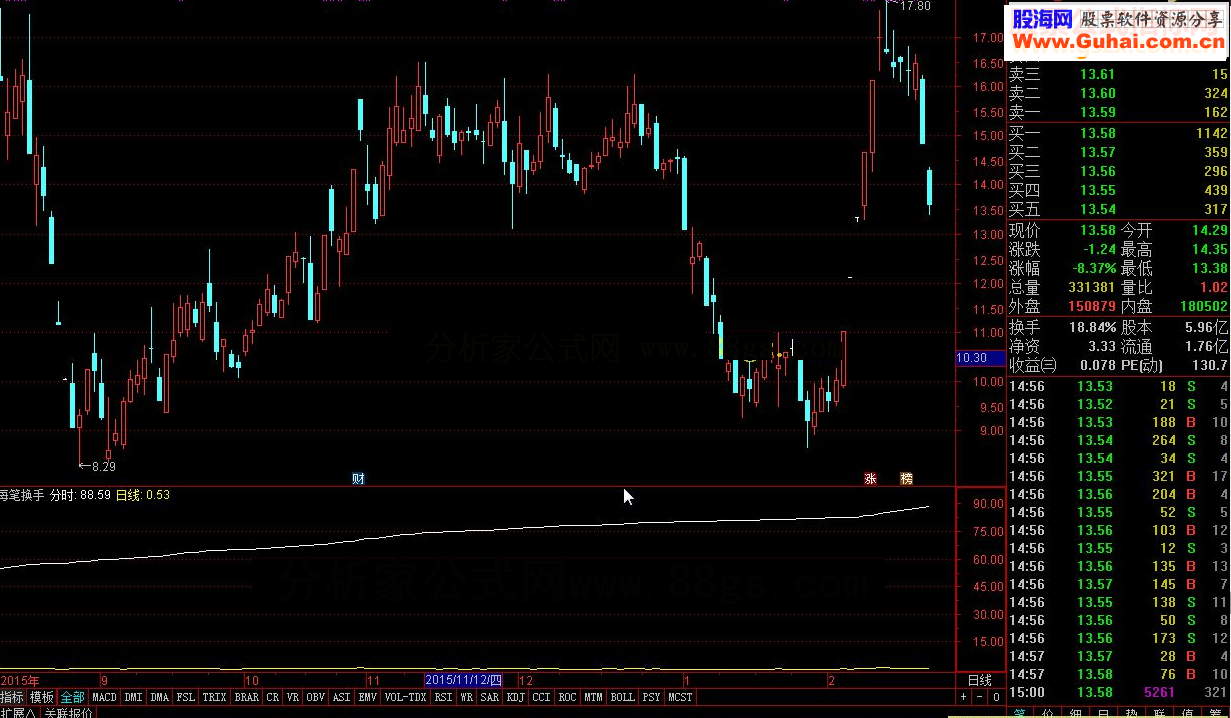1231x718 pixels.
Task: Click the 总量 value 331381
Action: [x=1091, y=288]
